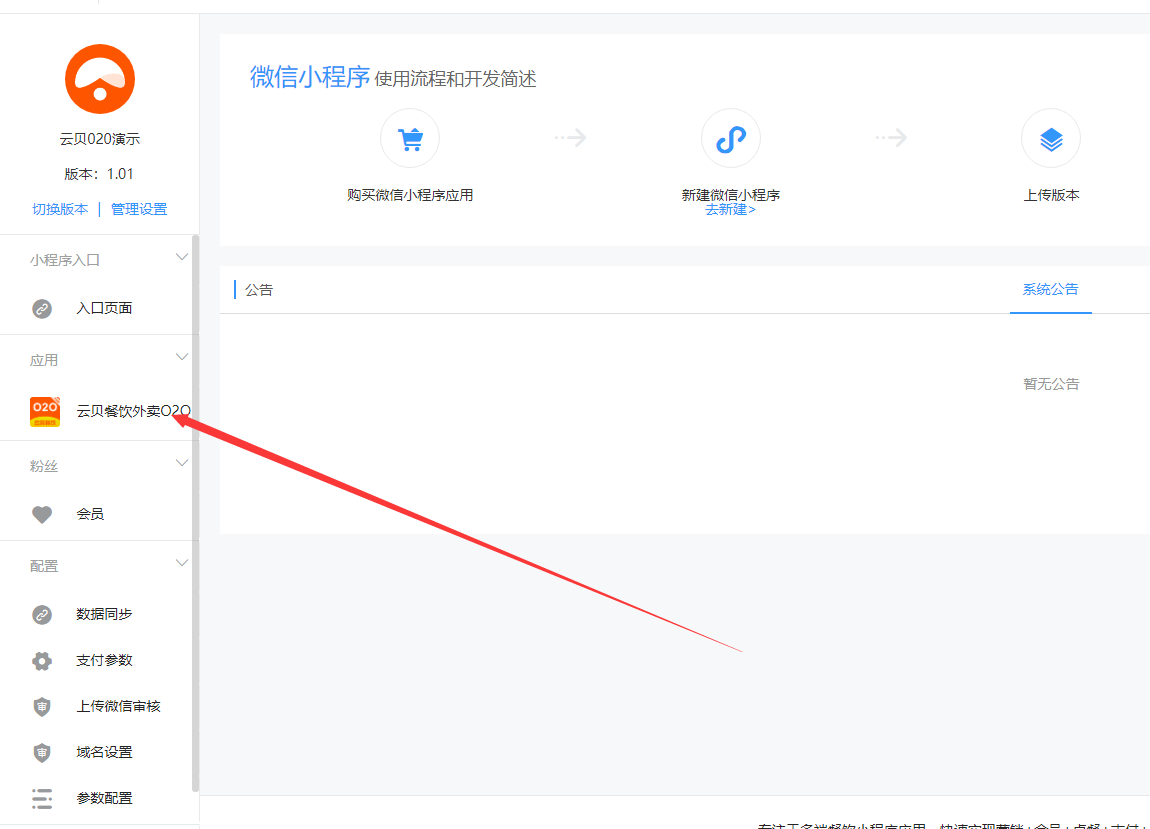Collapse the 应用 section chevron

click(x=182, y=357)
